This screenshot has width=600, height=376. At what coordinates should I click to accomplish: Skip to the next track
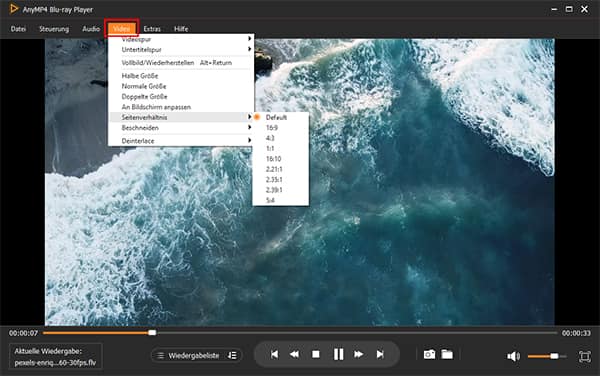pos(380,355)
